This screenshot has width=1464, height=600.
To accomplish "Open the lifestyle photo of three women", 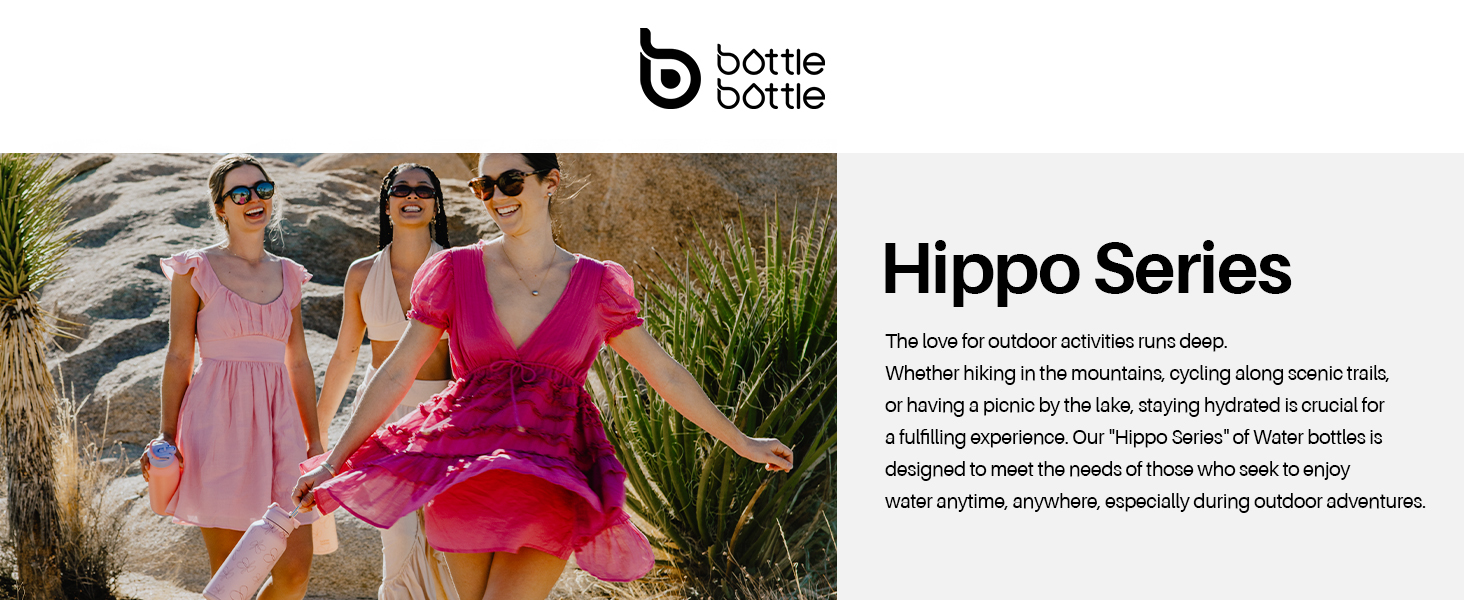I will pyautogui.click(x=418, y=376).
